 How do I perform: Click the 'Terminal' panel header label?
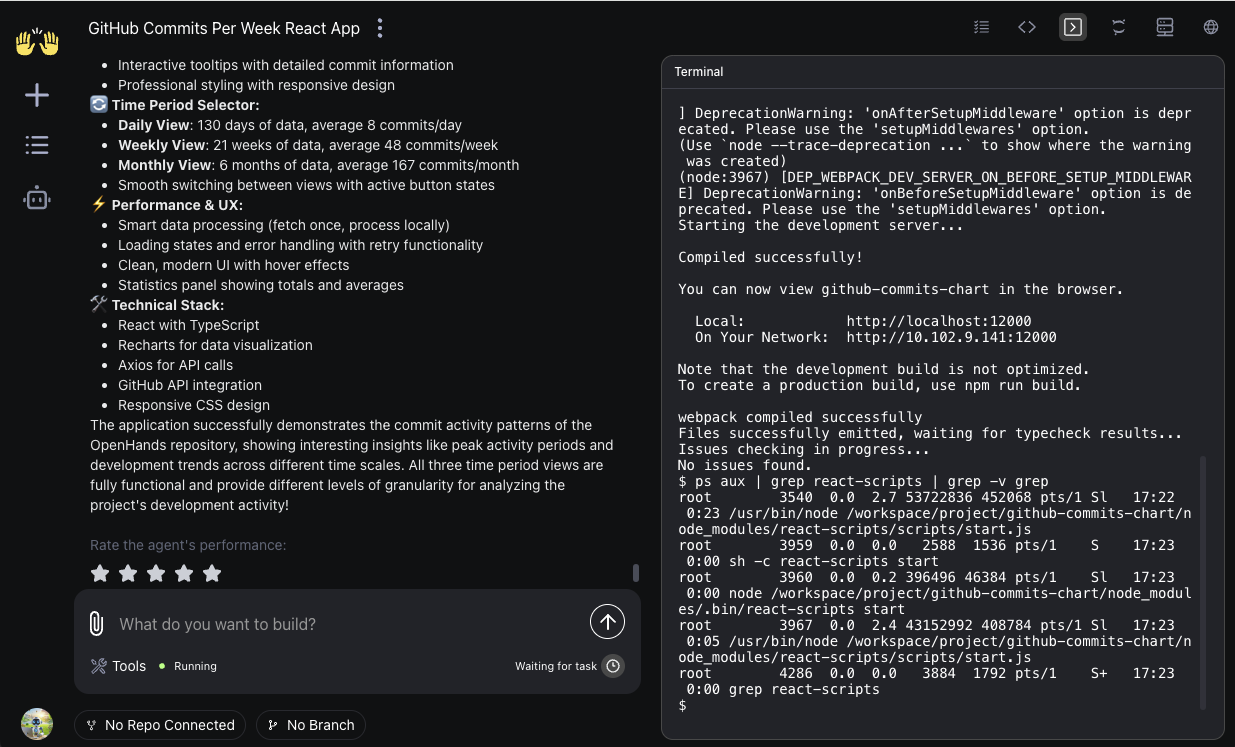point(699,72)
